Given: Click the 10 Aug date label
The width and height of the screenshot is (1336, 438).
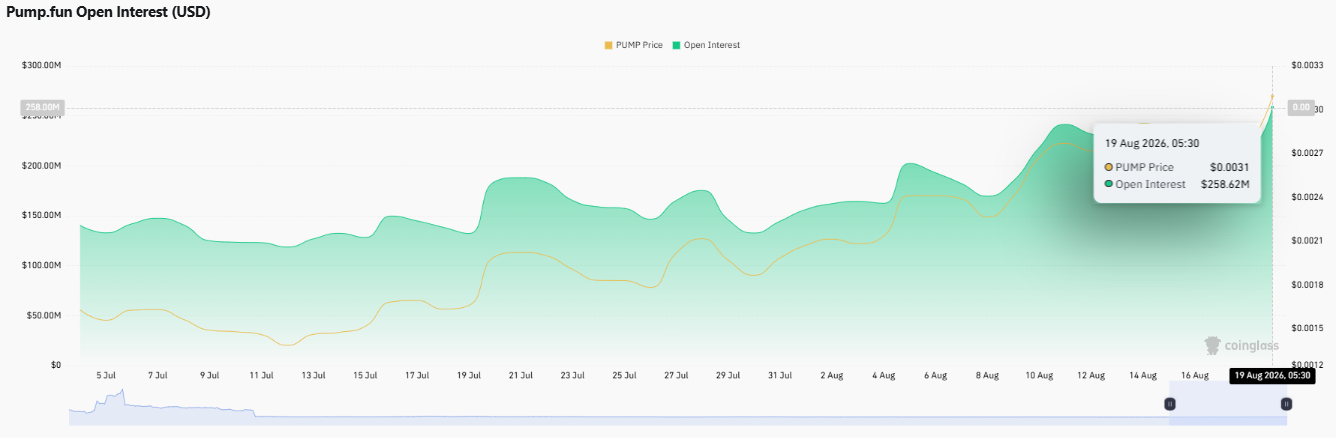Looking at the screenshot, I should [x=1039, y=376].
